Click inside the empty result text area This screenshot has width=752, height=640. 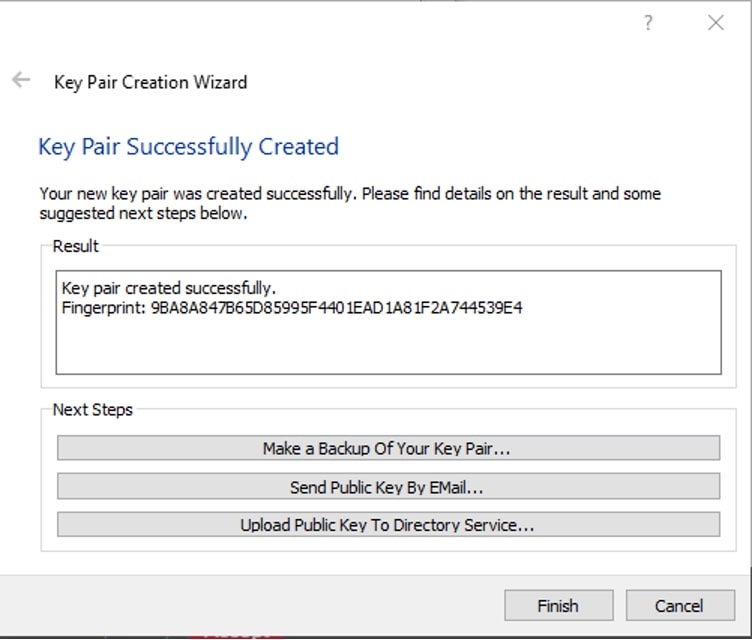coord(388,345)
